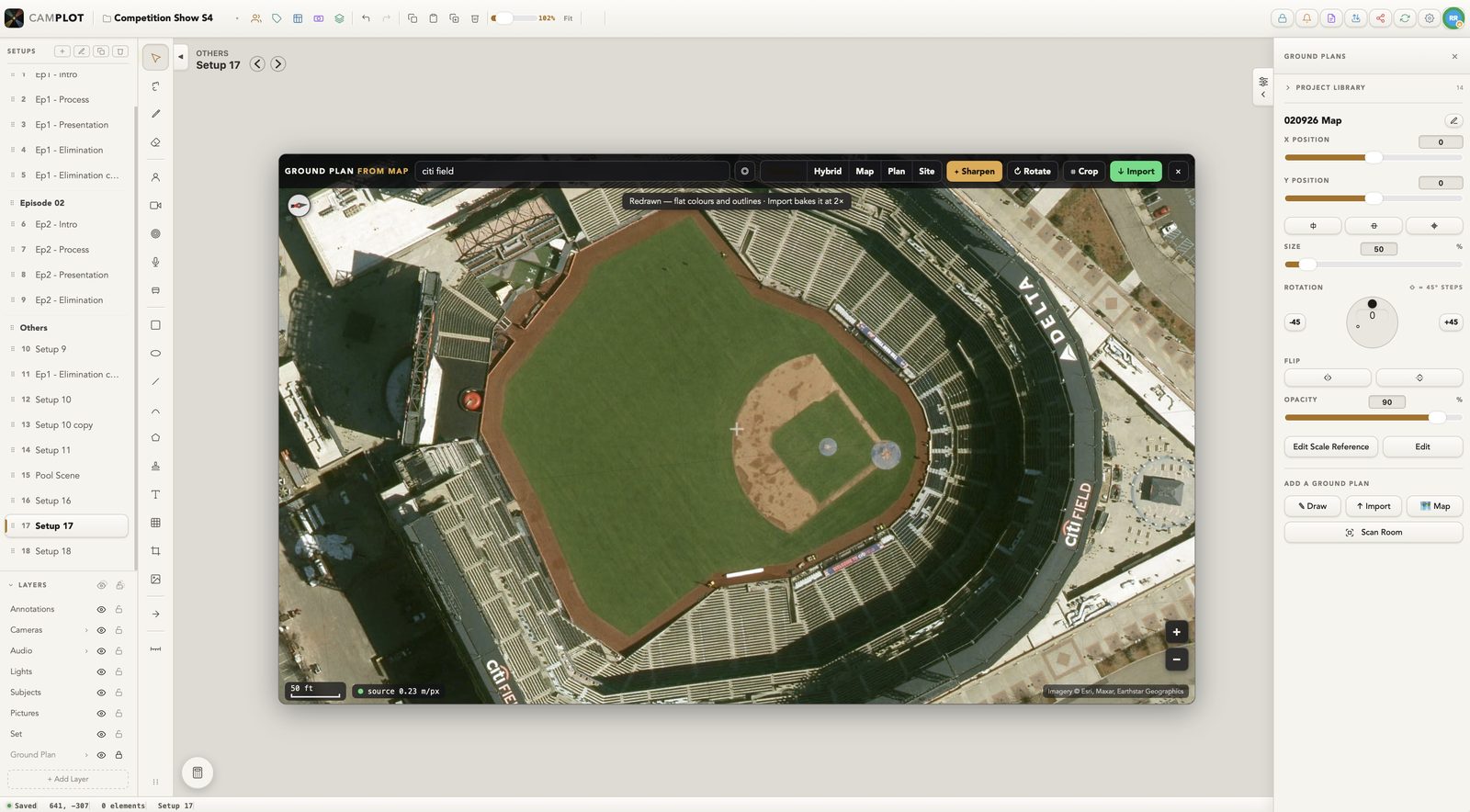Toggle lock on the Set layer
Image resolution: width=1470 pixels, height=812 pixels.
click(119, 734)
